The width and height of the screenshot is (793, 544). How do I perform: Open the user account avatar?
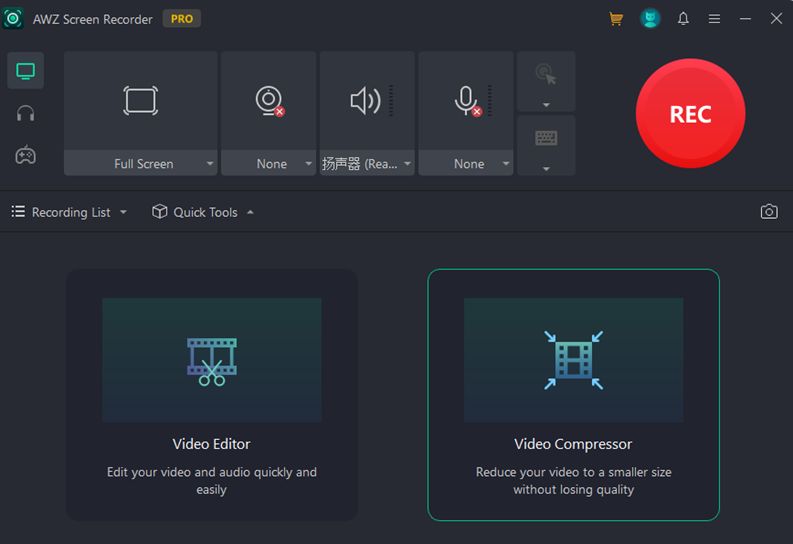click(x=650, y=19)
